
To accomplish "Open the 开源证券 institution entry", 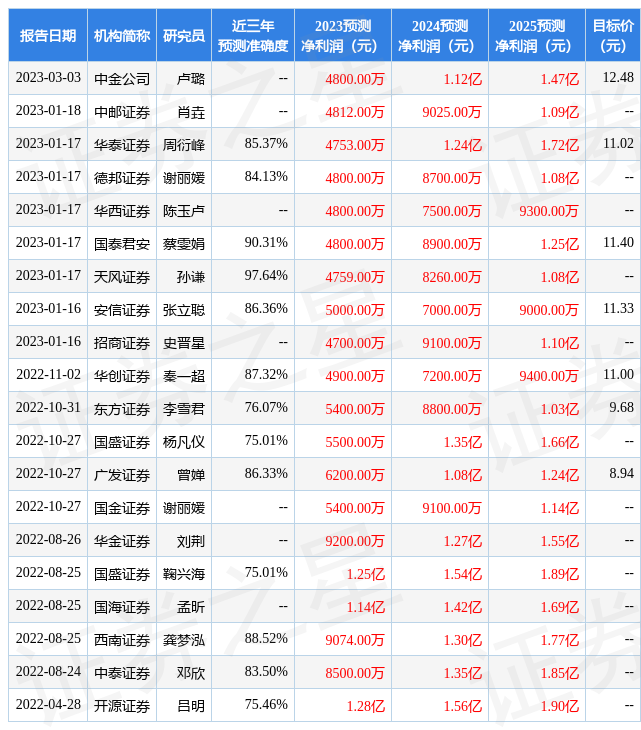I will pyautogui.click(x=122, y=706).
